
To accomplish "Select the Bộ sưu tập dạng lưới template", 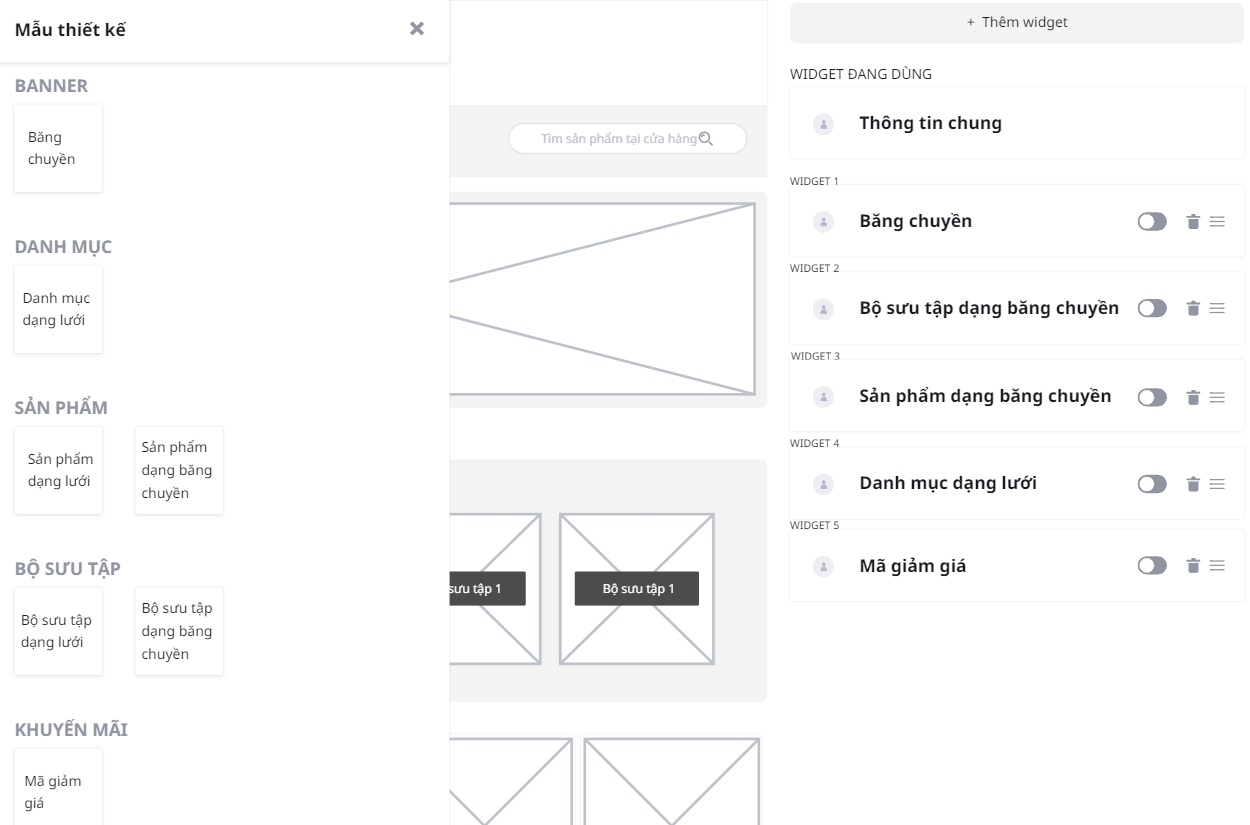I will point(58,631).
